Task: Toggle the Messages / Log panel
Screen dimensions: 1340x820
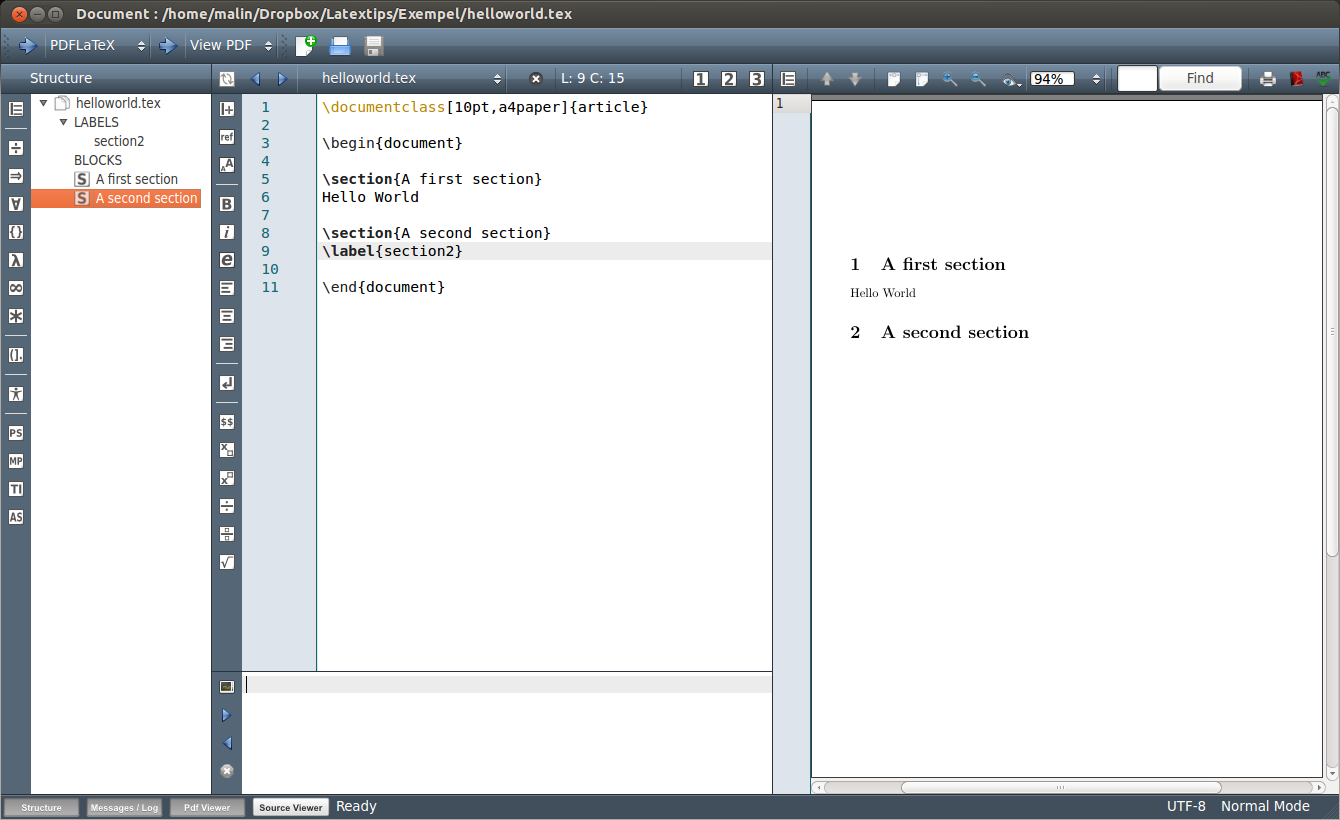Action: 124,807
